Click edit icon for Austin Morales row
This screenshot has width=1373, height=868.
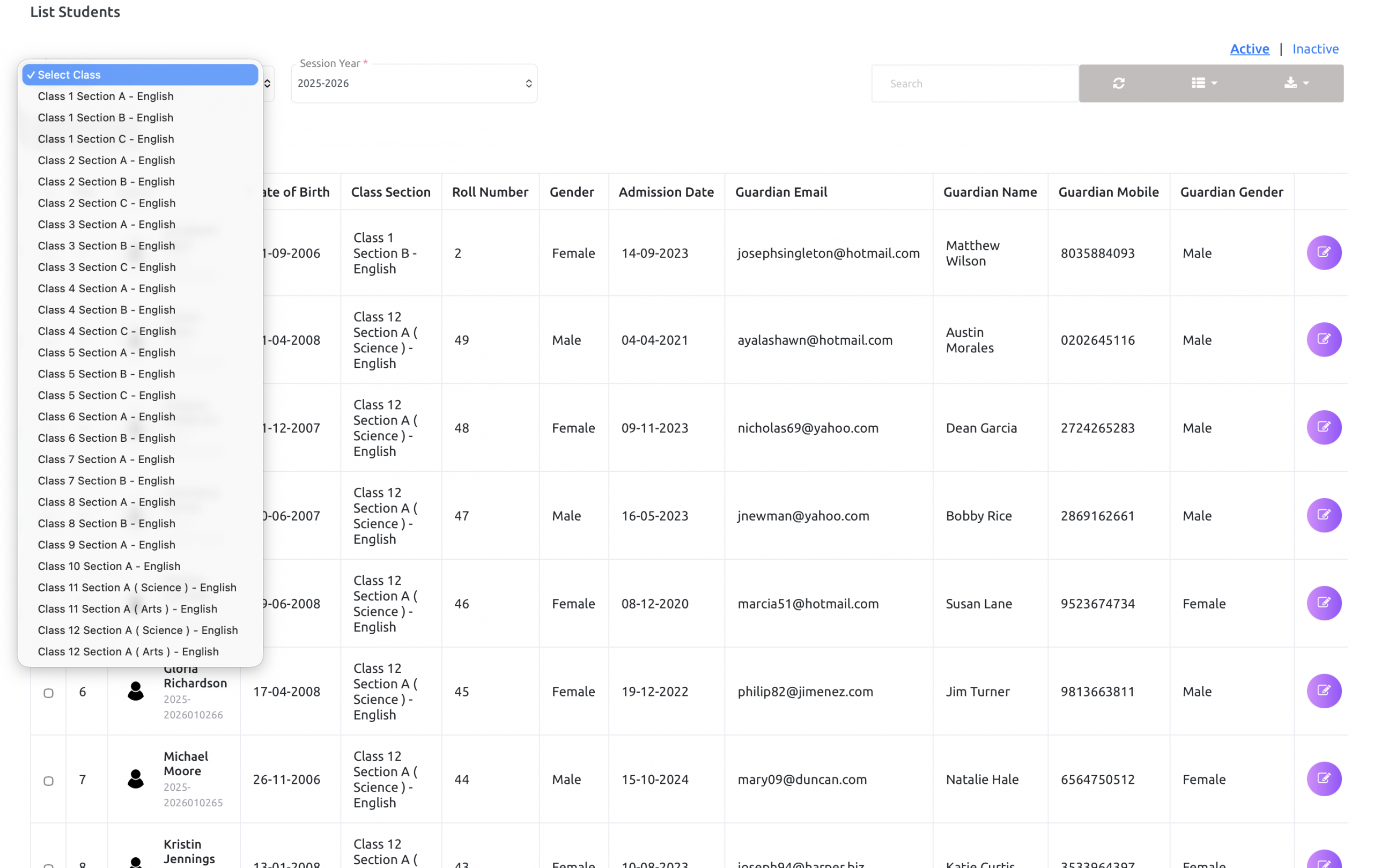(x=1324, y=340)
